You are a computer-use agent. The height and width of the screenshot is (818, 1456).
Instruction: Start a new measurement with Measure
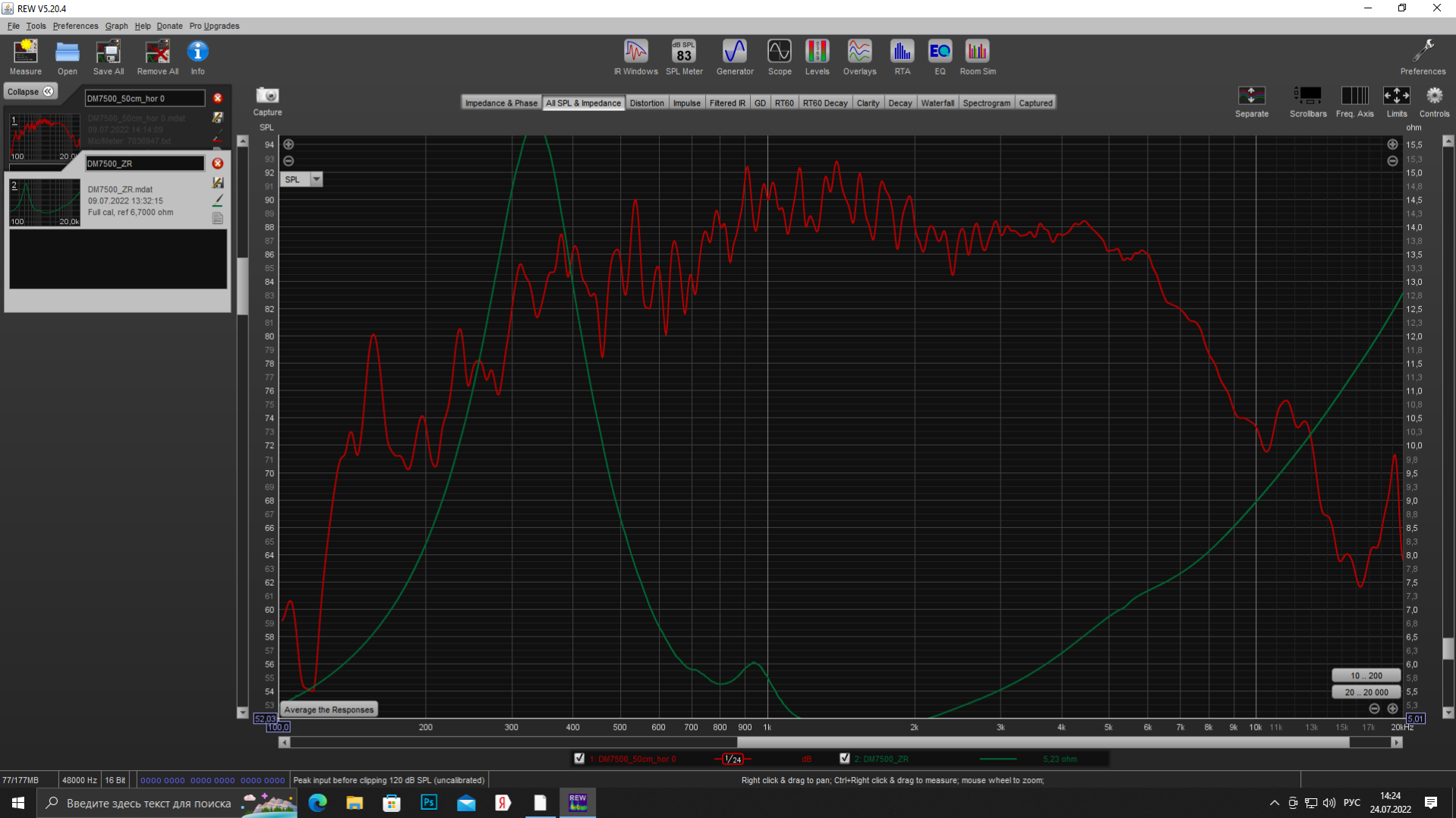(25, 58)
